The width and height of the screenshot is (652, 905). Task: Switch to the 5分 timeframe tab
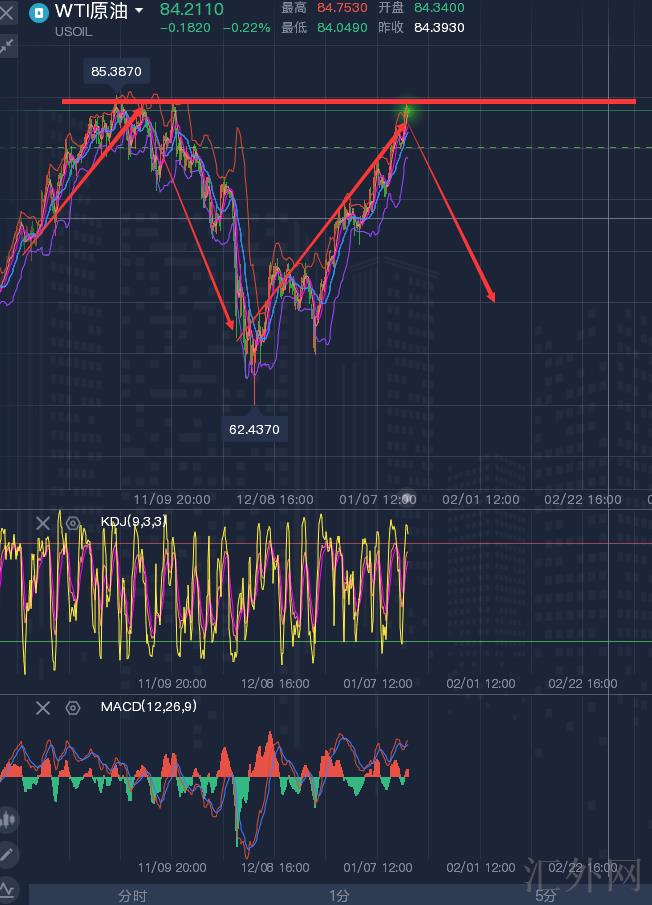pos(545,895)
